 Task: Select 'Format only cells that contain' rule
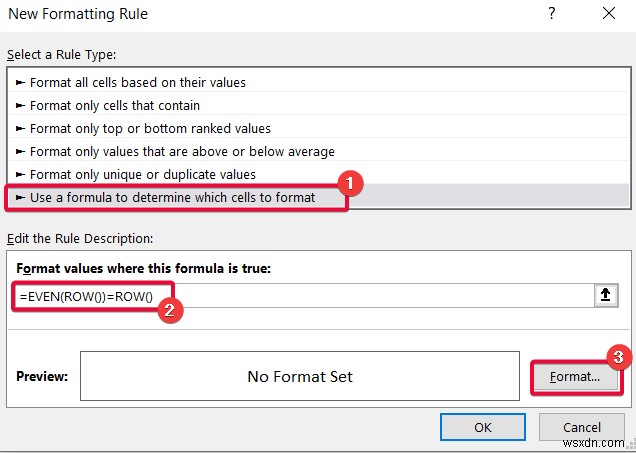(115, 105)
